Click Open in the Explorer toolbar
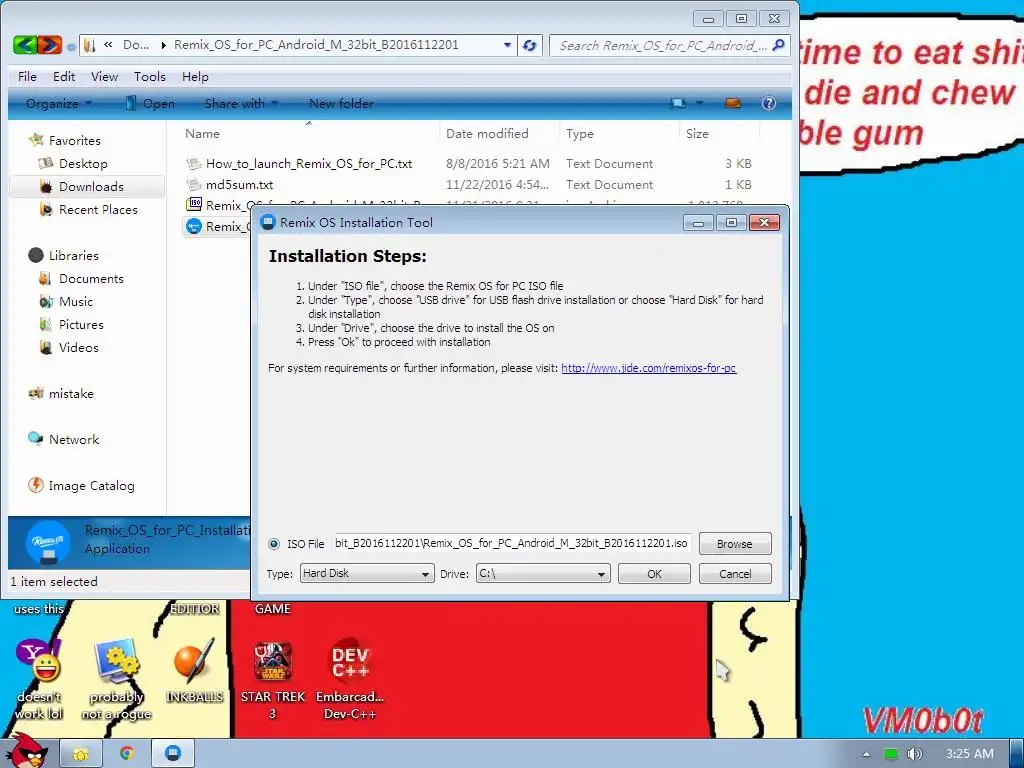Image resolution: width=1024 pixels, height=768 pixels. click(150, 103)
